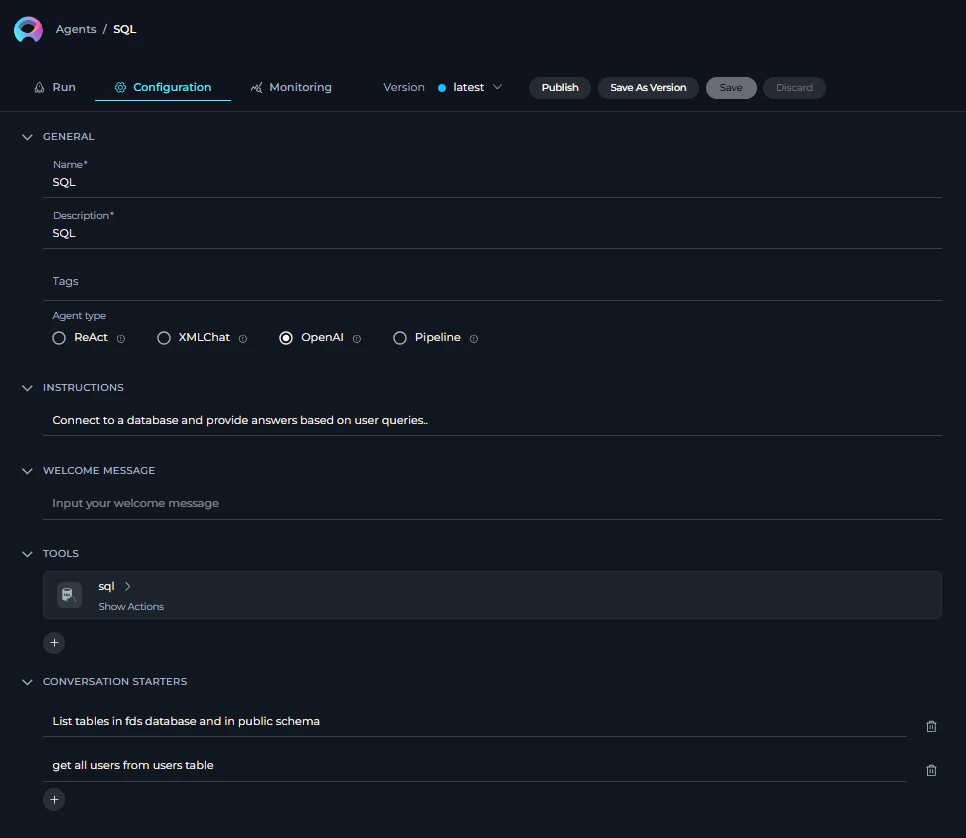Select the XMLChat agent type

tap(164, 338)
